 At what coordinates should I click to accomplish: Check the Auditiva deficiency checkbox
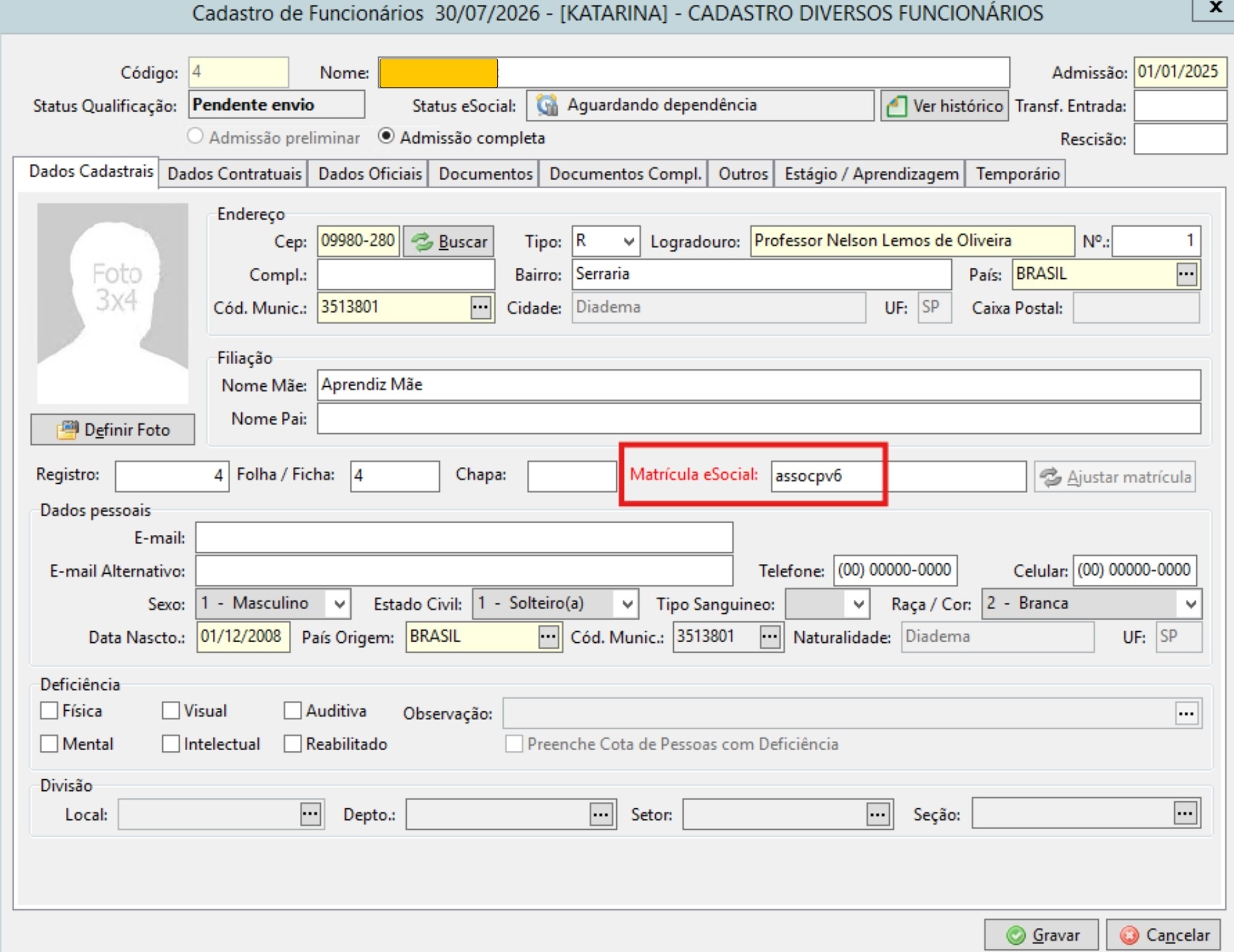[x=292, y=710]
